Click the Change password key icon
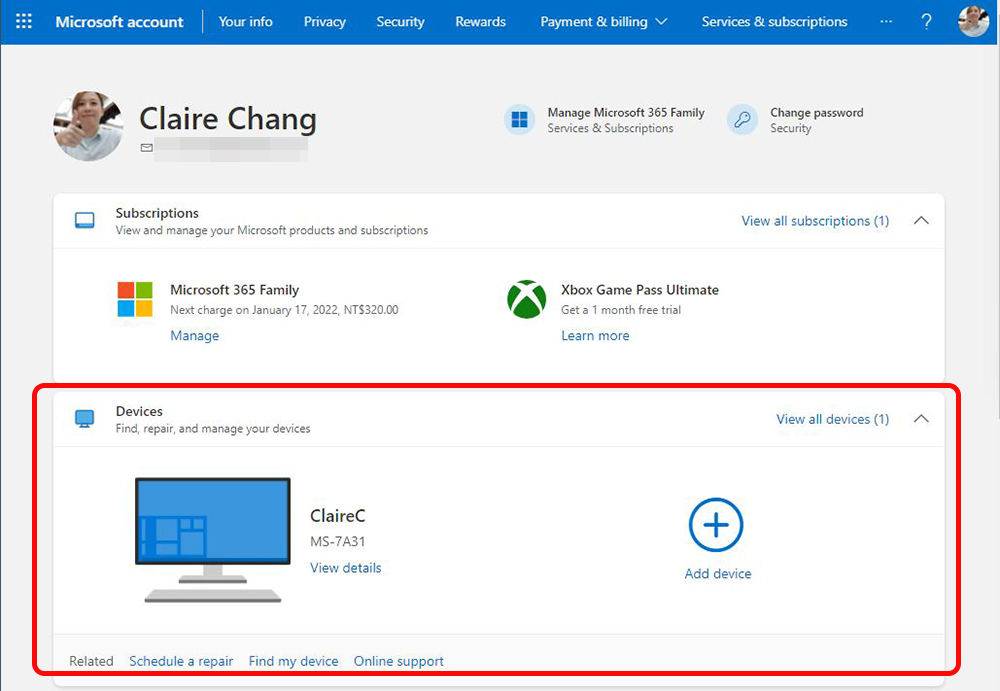The width and height of the screenshot is (1000, 691). tap(742, 120)
